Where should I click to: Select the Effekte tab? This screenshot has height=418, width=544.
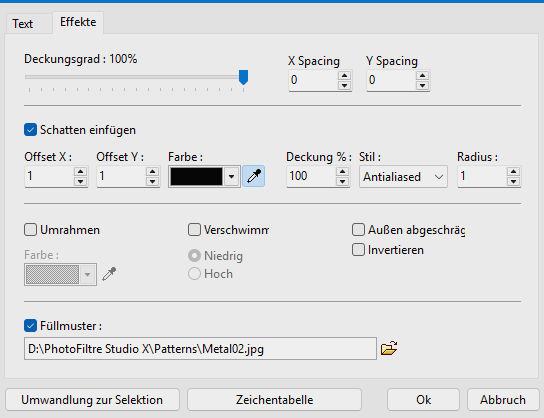click(78, 22)
